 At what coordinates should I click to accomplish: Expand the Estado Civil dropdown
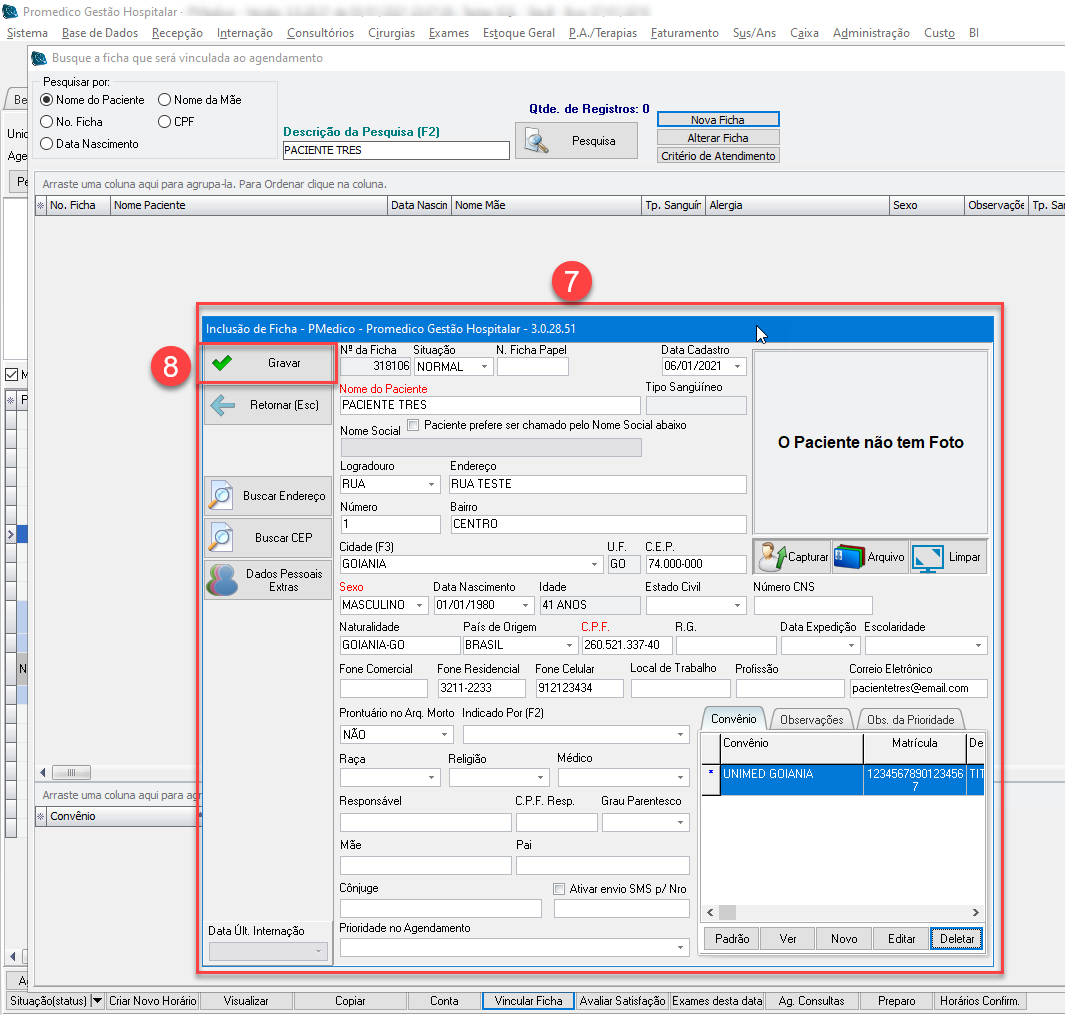[738, 605]
